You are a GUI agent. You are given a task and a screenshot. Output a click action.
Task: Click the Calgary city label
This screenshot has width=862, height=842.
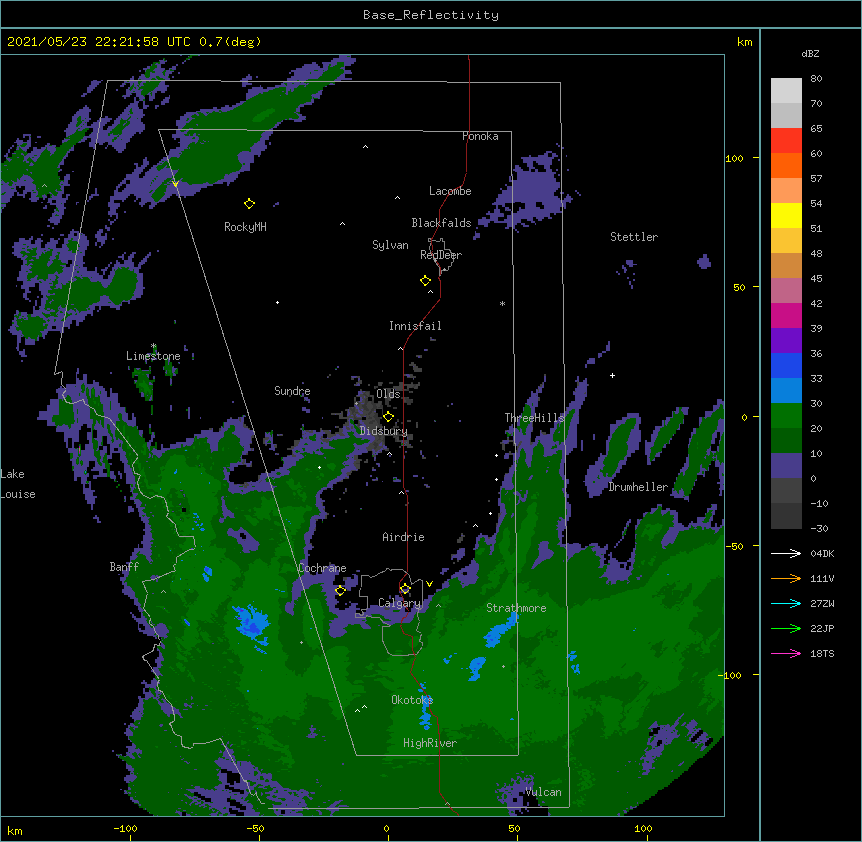[x=399, y=603]
